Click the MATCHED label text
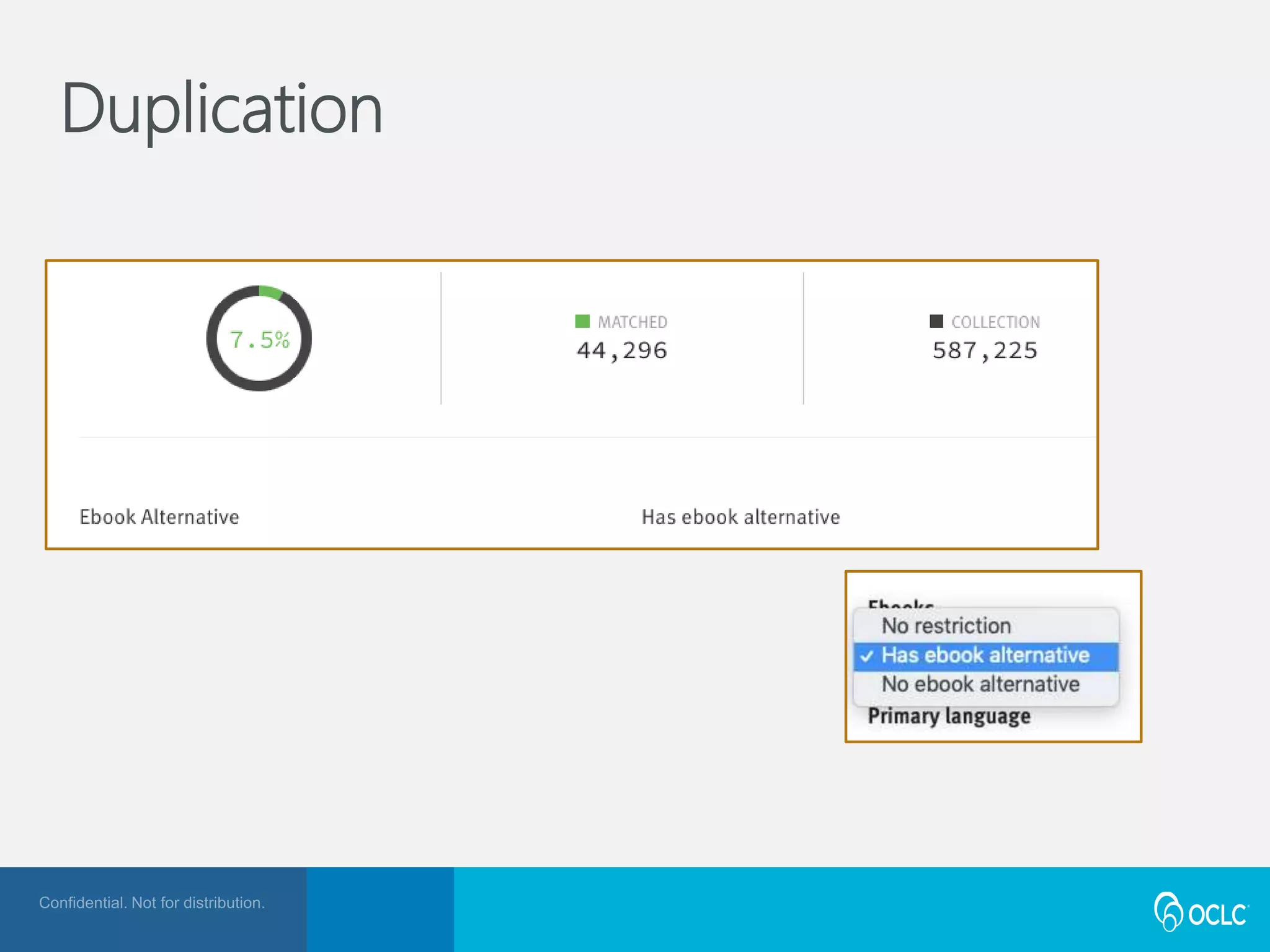The height and width of the screenshot is (952, 1270). (633, 322)
